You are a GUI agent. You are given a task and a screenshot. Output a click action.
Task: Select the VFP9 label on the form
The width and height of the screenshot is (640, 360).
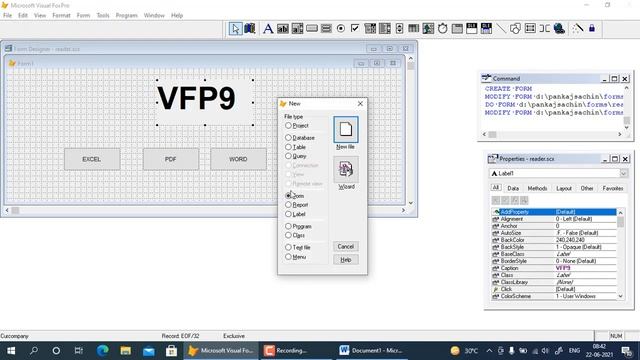[x=204, y=102]
